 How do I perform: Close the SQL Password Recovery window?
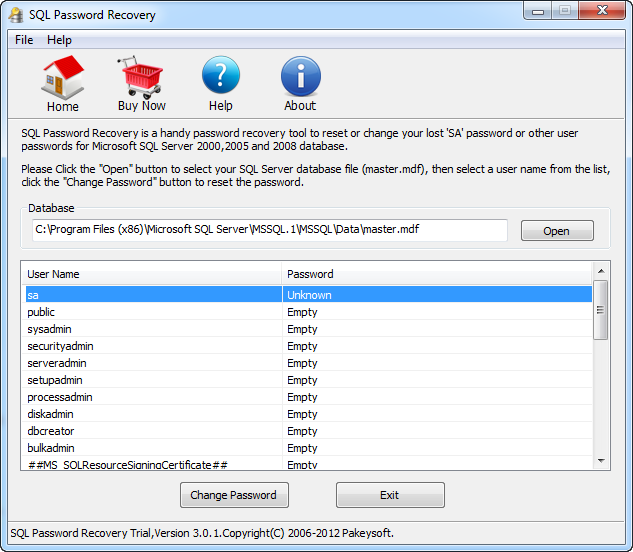pos(602,10)
